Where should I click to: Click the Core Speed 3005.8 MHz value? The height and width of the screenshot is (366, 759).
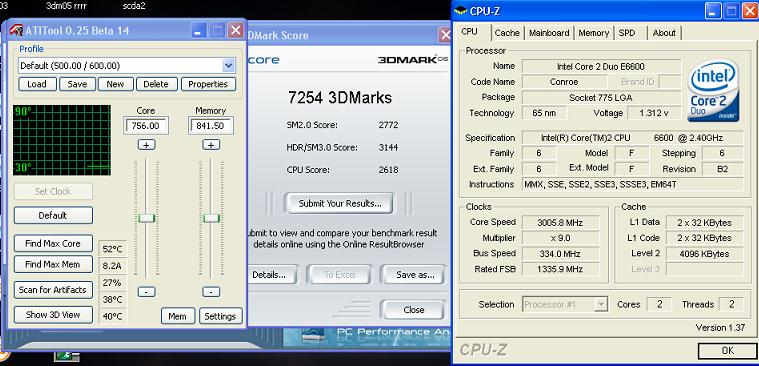pos(561,223)
